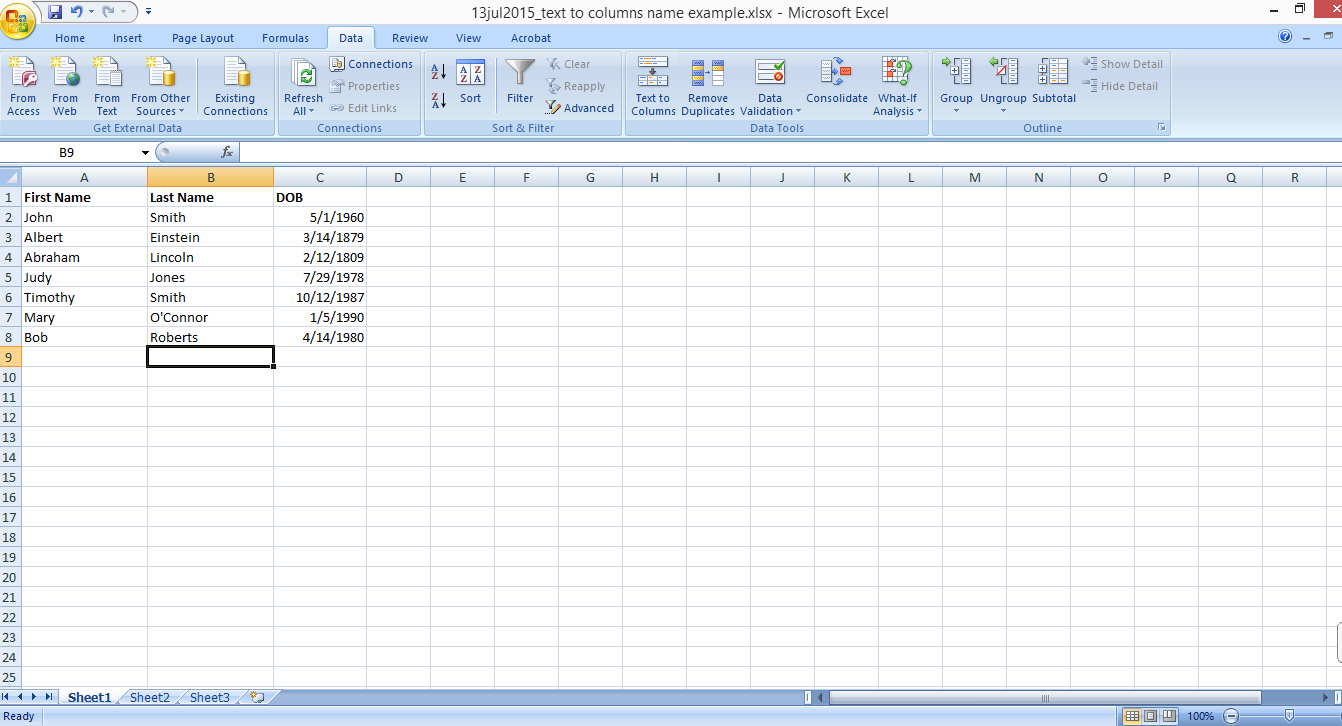This screenshot has width=1342, height=726.
Task: Open the Sheet2 worksheet tab
Action: (x=149, y=697)
